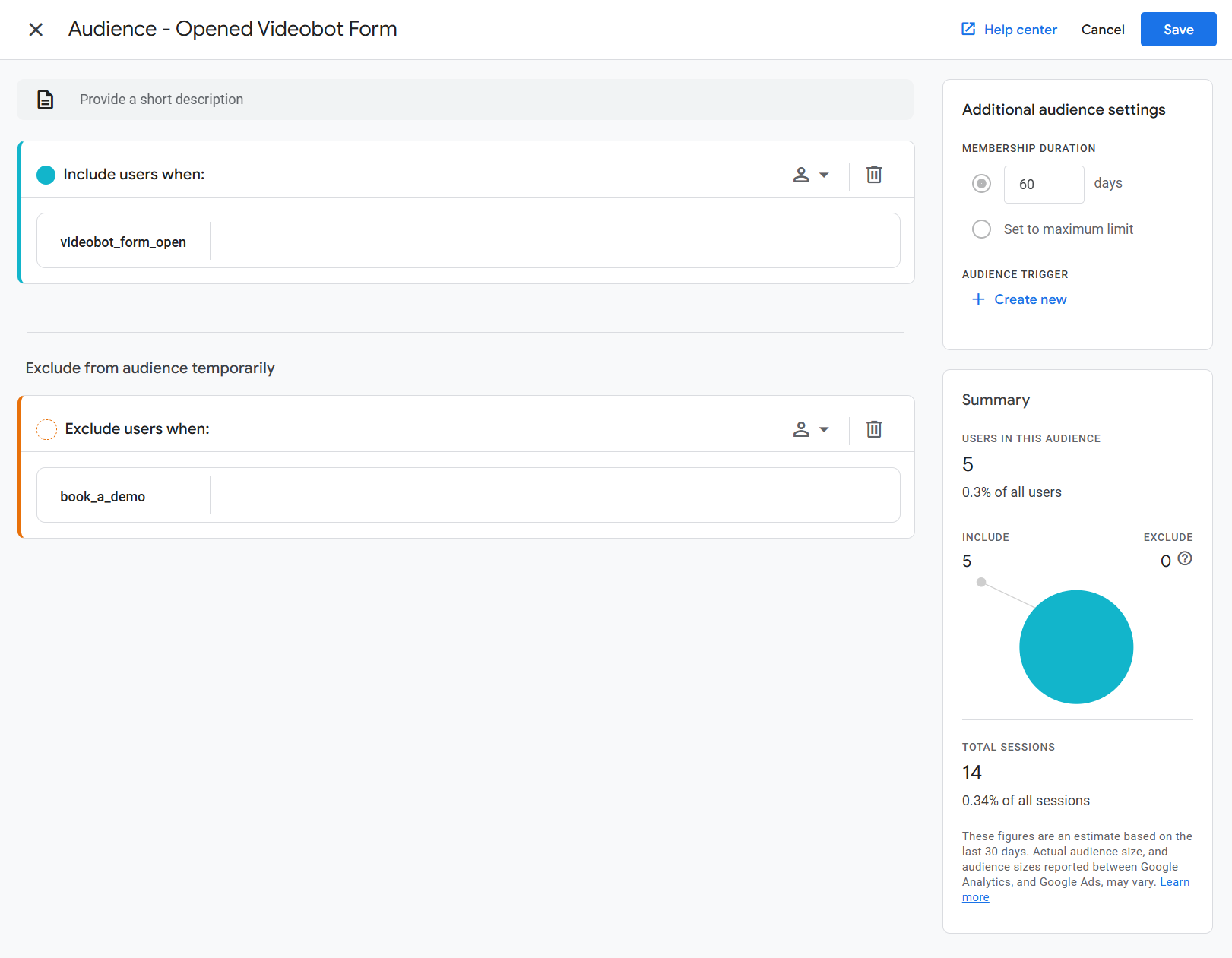
Task: Open the videobot_form_open condition chip
Action: pyautogui.click(x=123, y=242)
